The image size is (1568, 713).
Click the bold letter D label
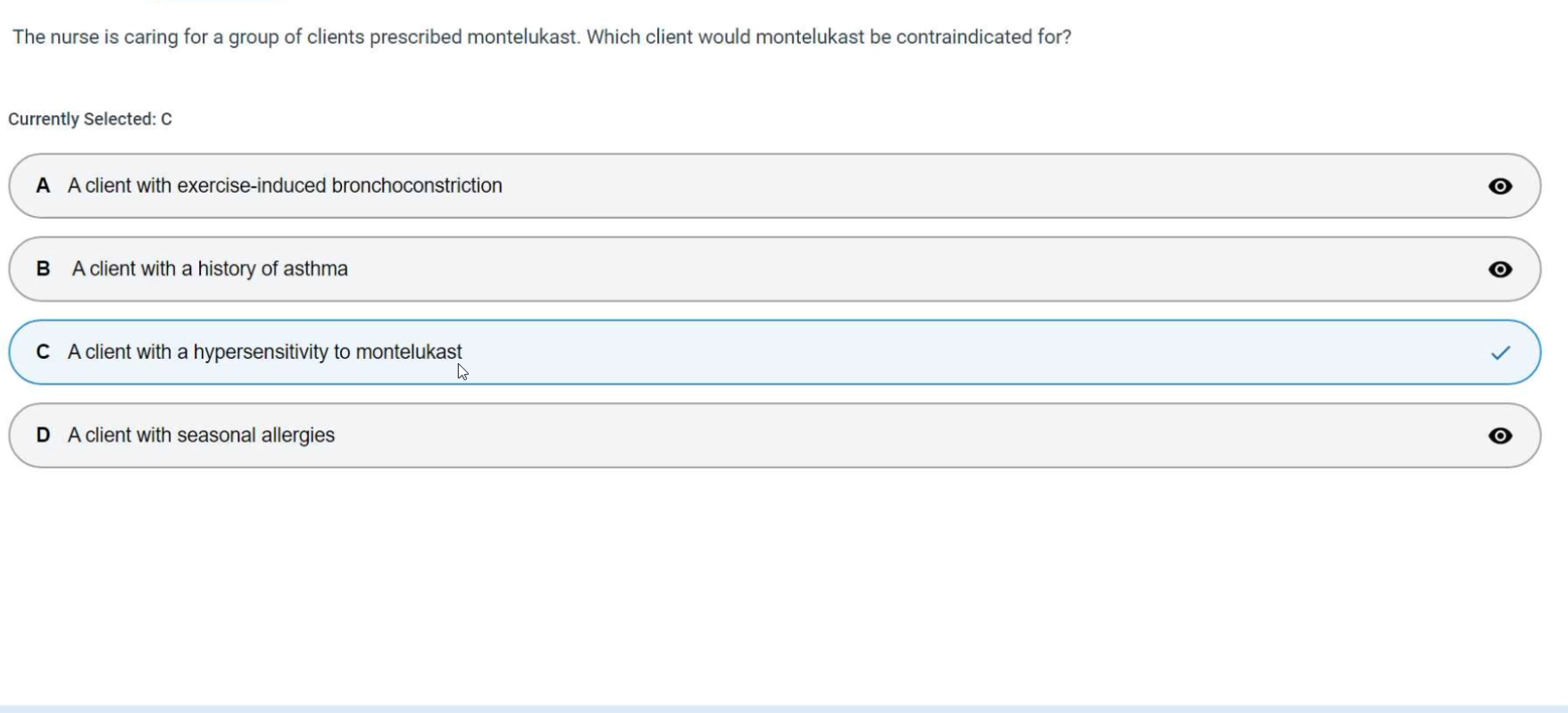pyautogui.click(x=43, y=435)
